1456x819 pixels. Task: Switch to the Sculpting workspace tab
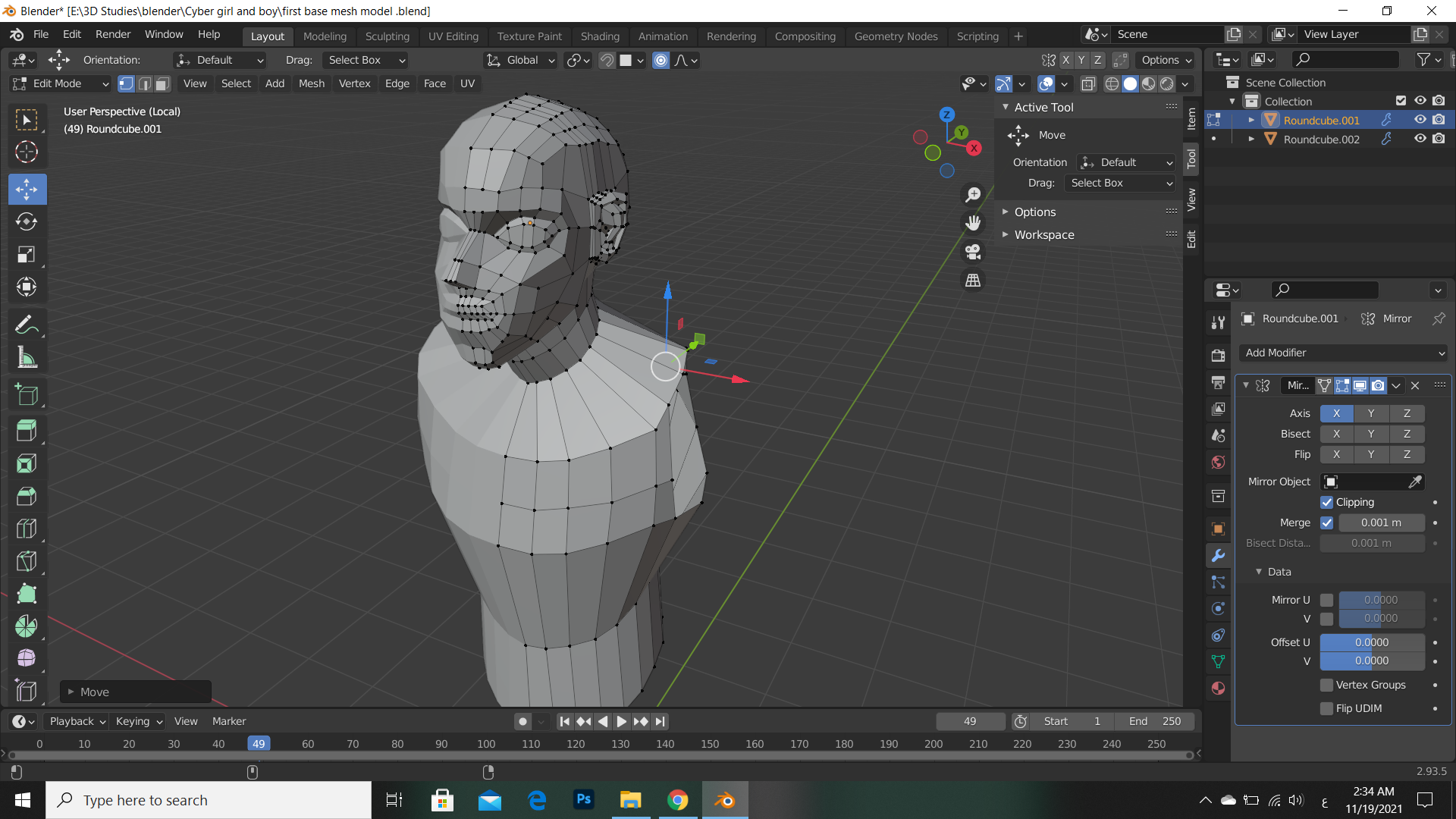point(387,36)
